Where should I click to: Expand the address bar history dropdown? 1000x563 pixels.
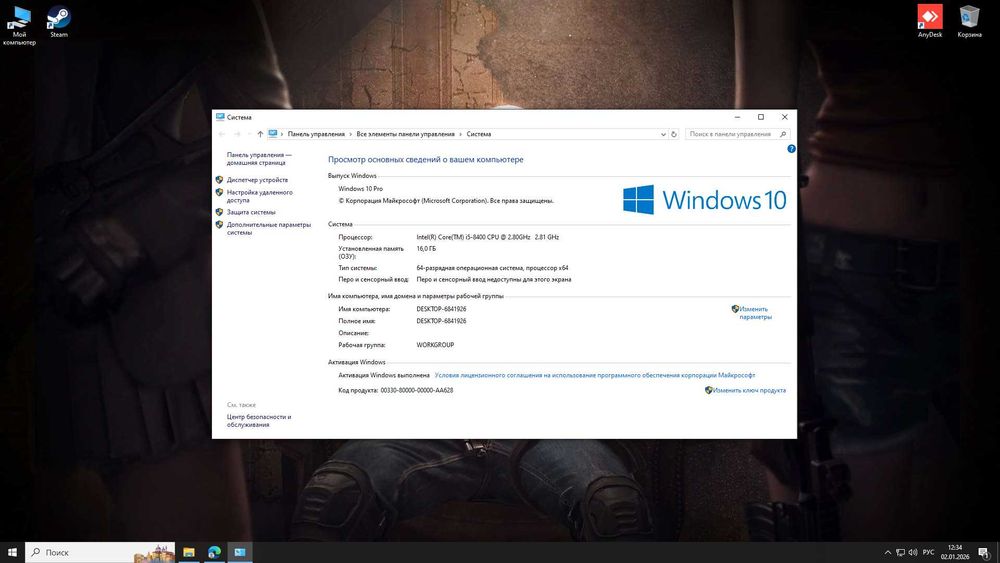click(x=663, y=134)
